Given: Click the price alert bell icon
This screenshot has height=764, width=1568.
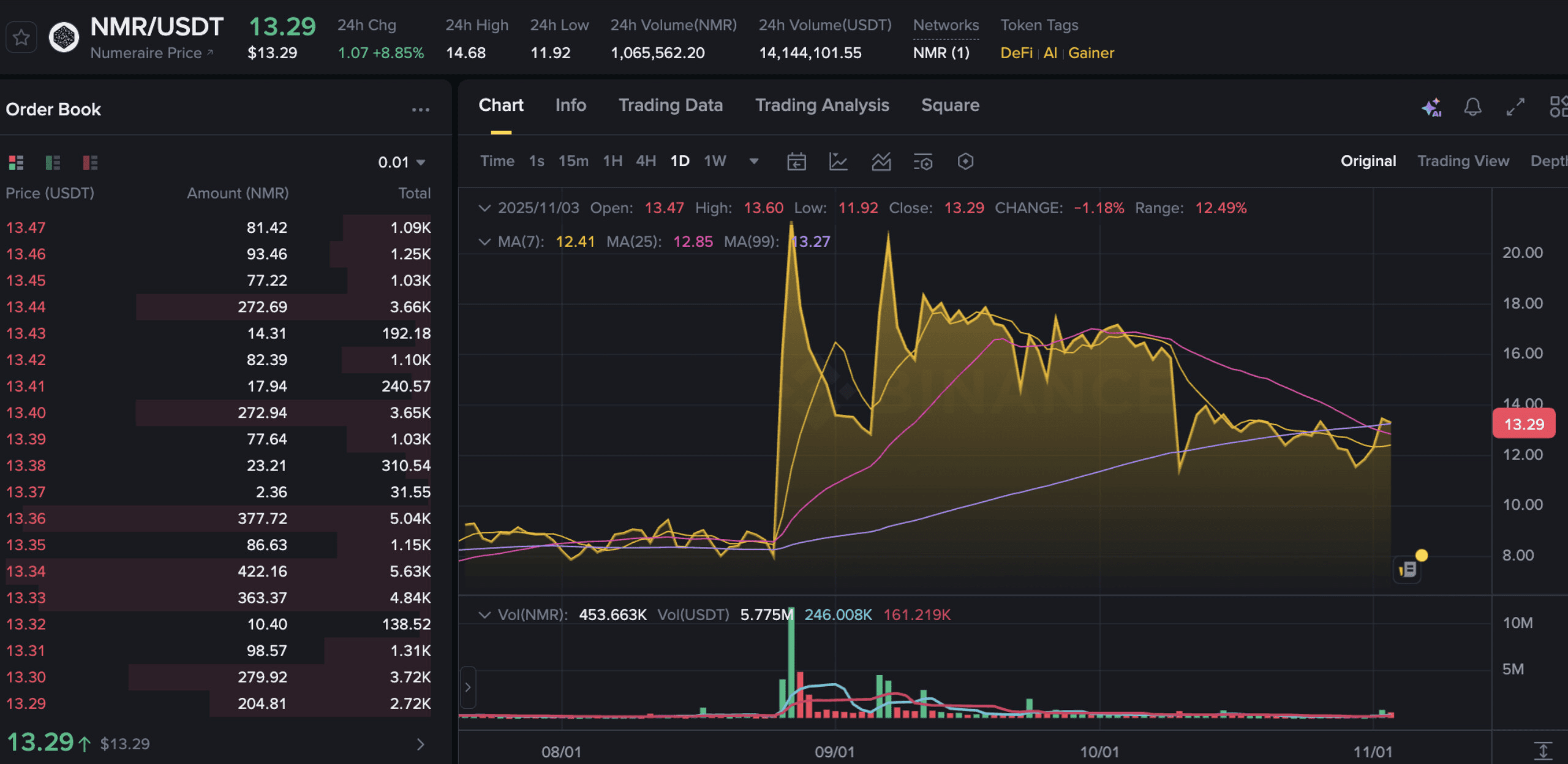Looking at the screenshot, I should pos(1472,107).
